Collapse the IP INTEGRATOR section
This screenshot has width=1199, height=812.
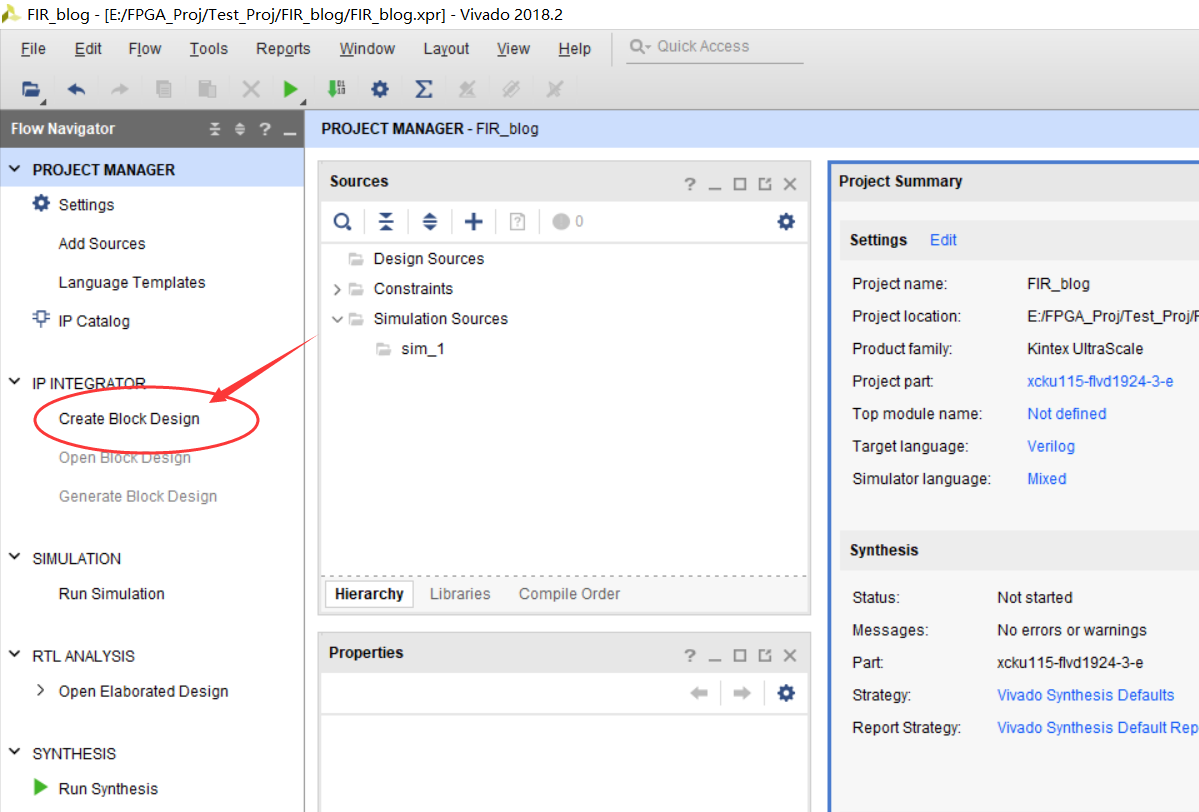click(x=15, y=382)
